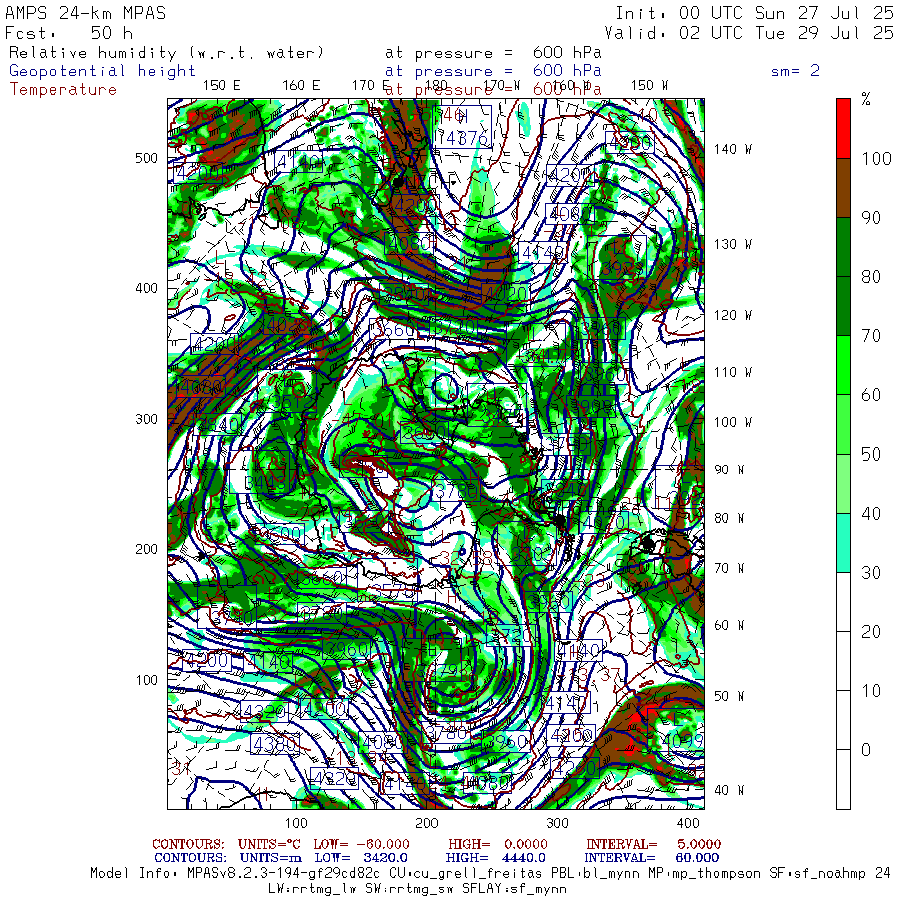
Task: Click the '50' label beside the colorbar
Action: pyautogui.click(x=871, y=455)
